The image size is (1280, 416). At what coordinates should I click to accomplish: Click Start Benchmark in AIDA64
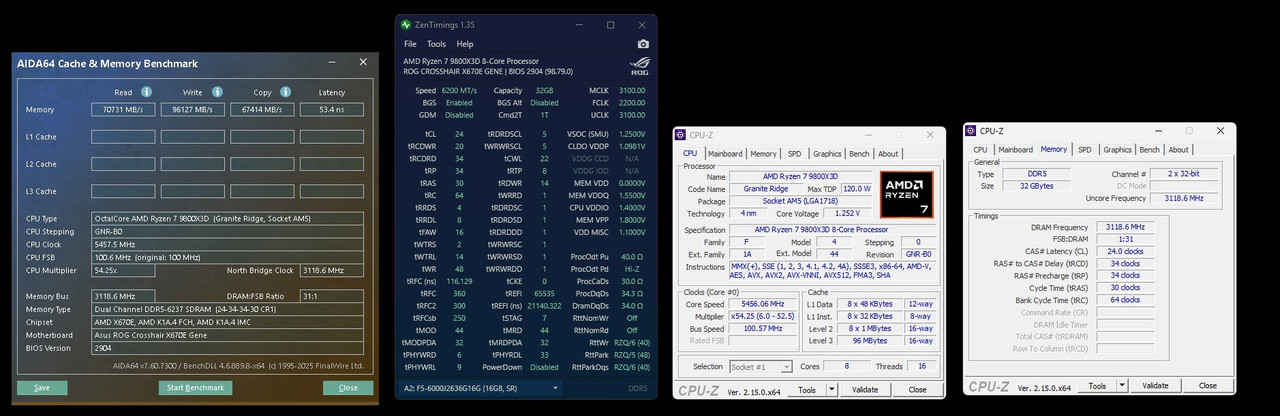tap(195, 387)
